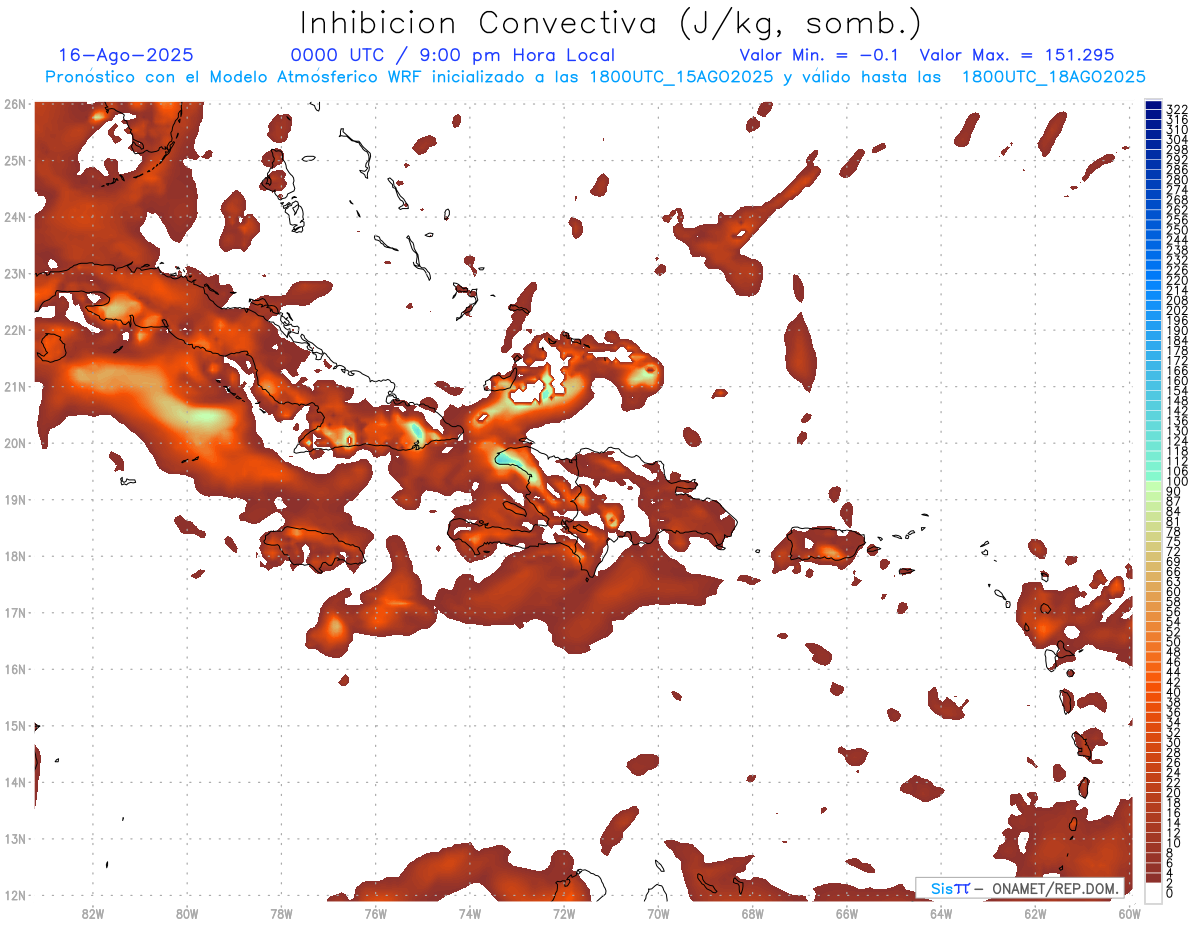Click the 70W longitude label
1200x927 pixels.
click(658, 913)
